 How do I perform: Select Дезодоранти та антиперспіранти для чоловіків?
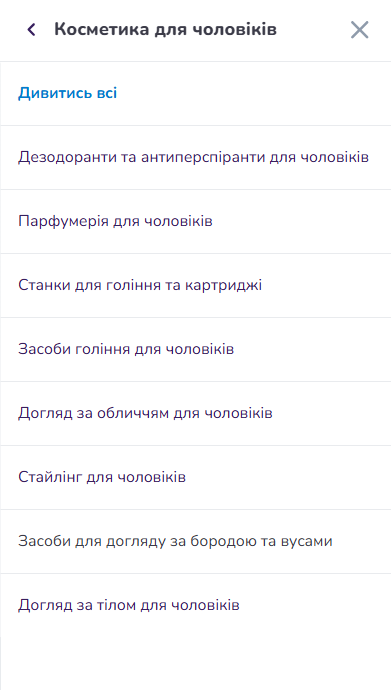(x=195, y=158)
